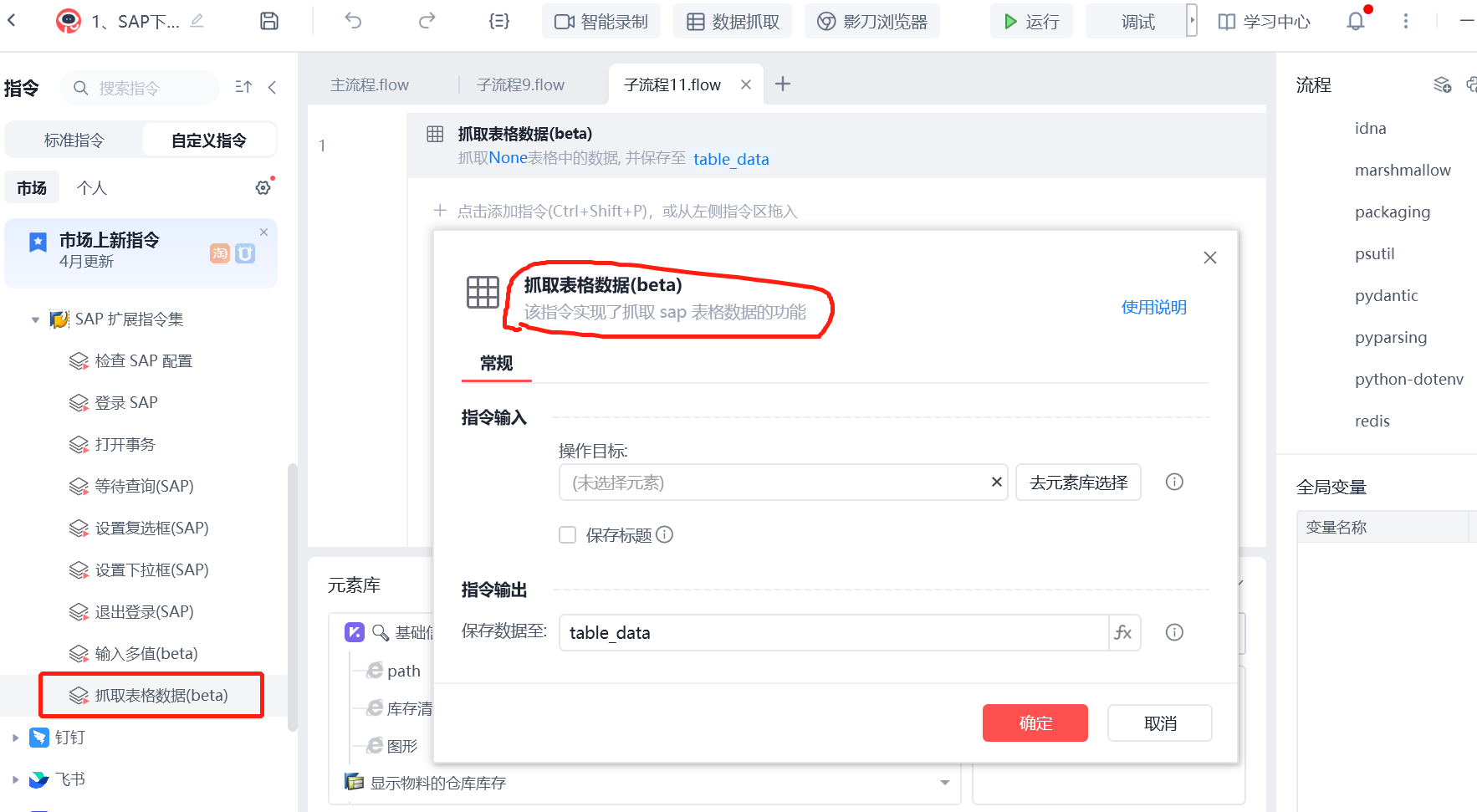1477x812 pixels.
Task: Click the undo arrow icon
Action: click(x=353, y=21)
